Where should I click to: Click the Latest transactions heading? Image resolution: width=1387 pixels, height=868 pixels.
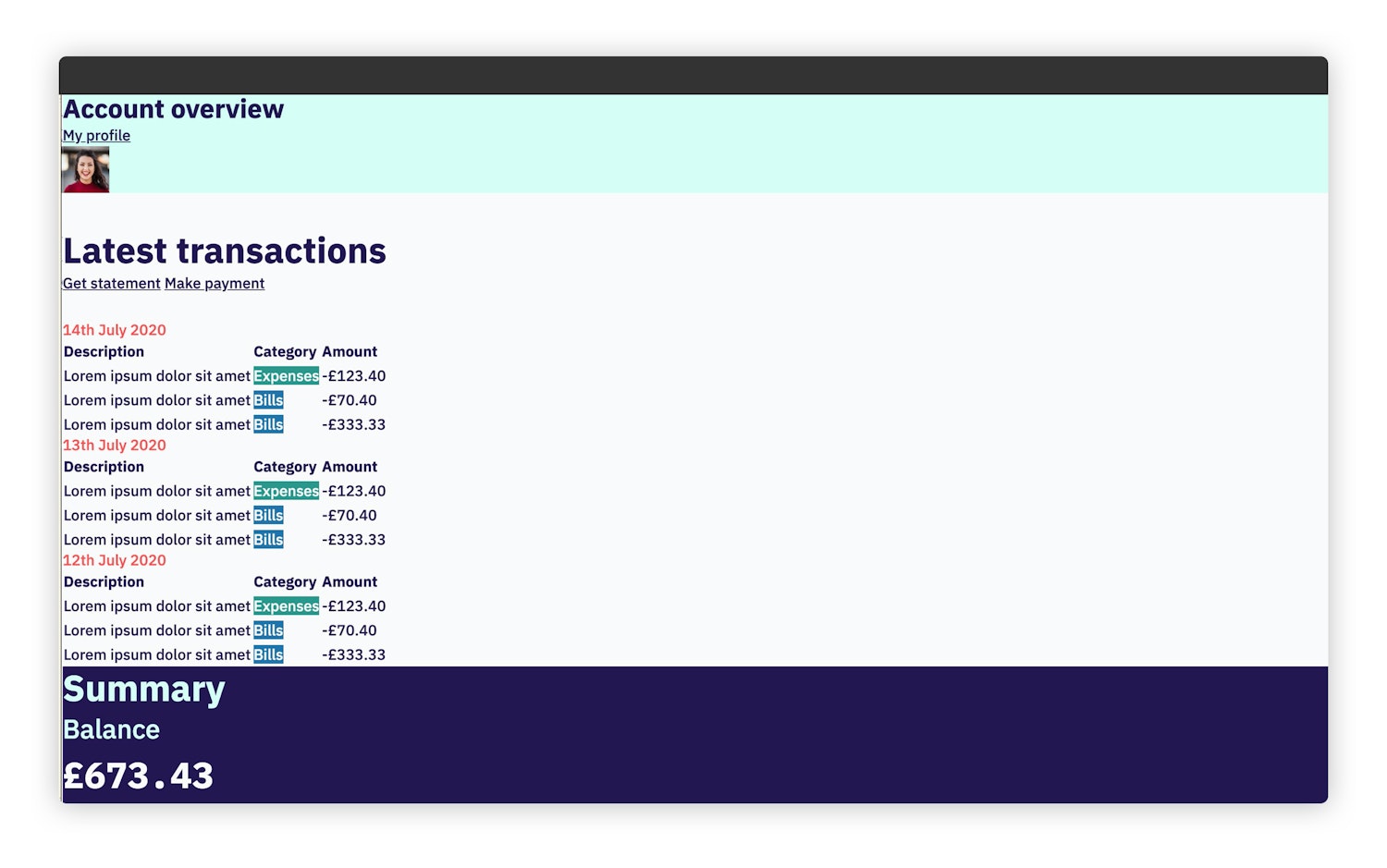click(224, 251)
